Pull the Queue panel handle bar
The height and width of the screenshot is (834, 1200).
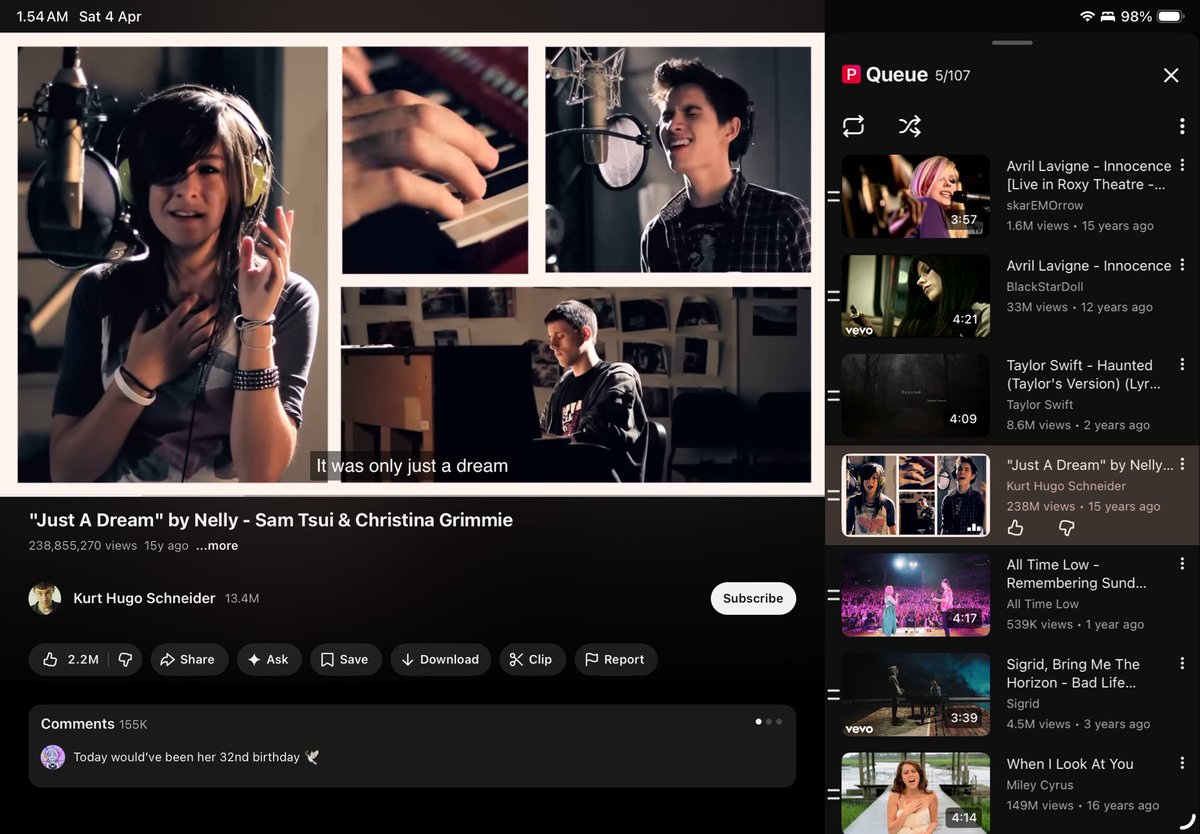[1012, 43]
